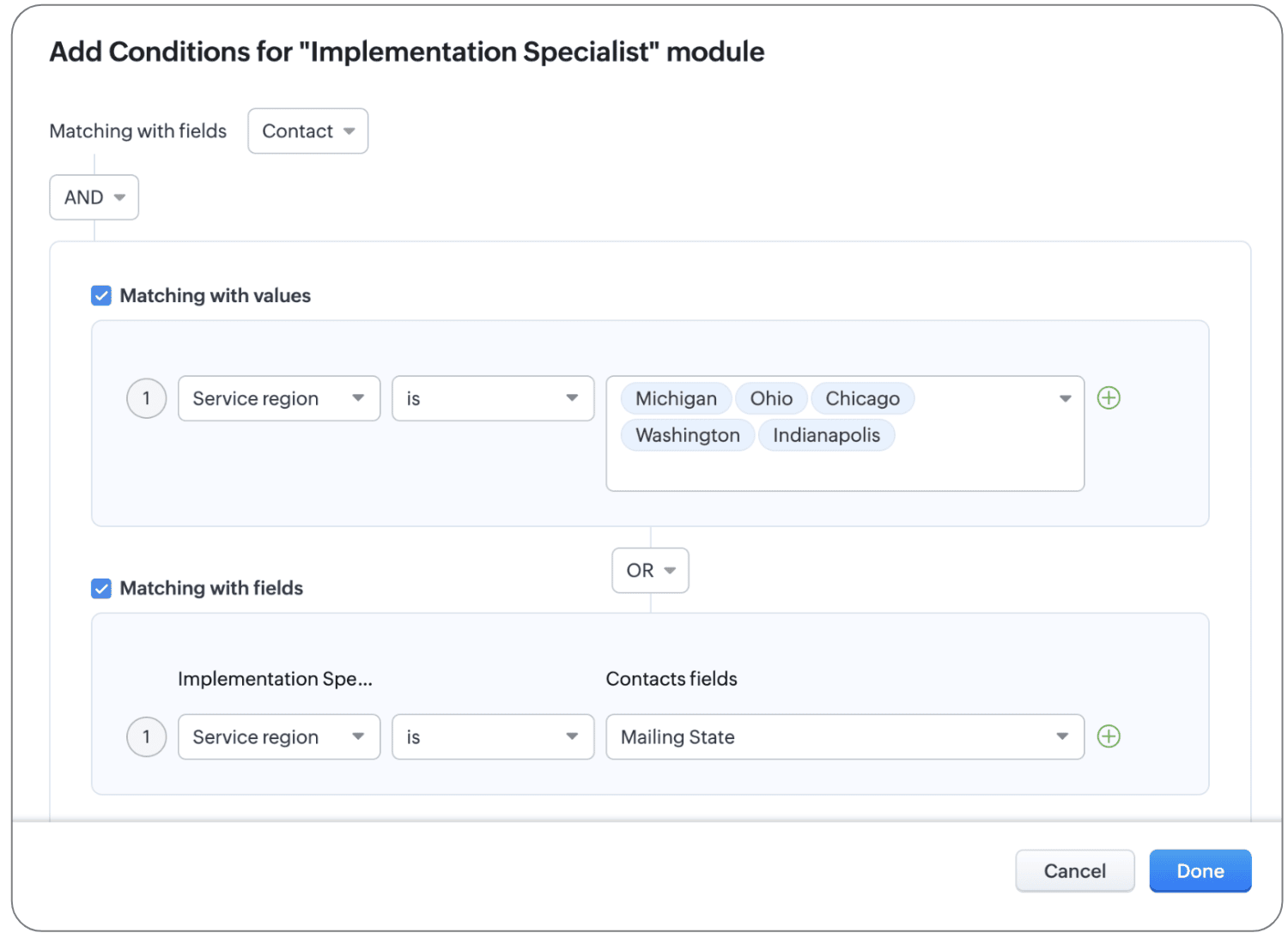The image size is (1288, 939).
Task: Open the Contact module dropdown
Action: click(307, 131)
